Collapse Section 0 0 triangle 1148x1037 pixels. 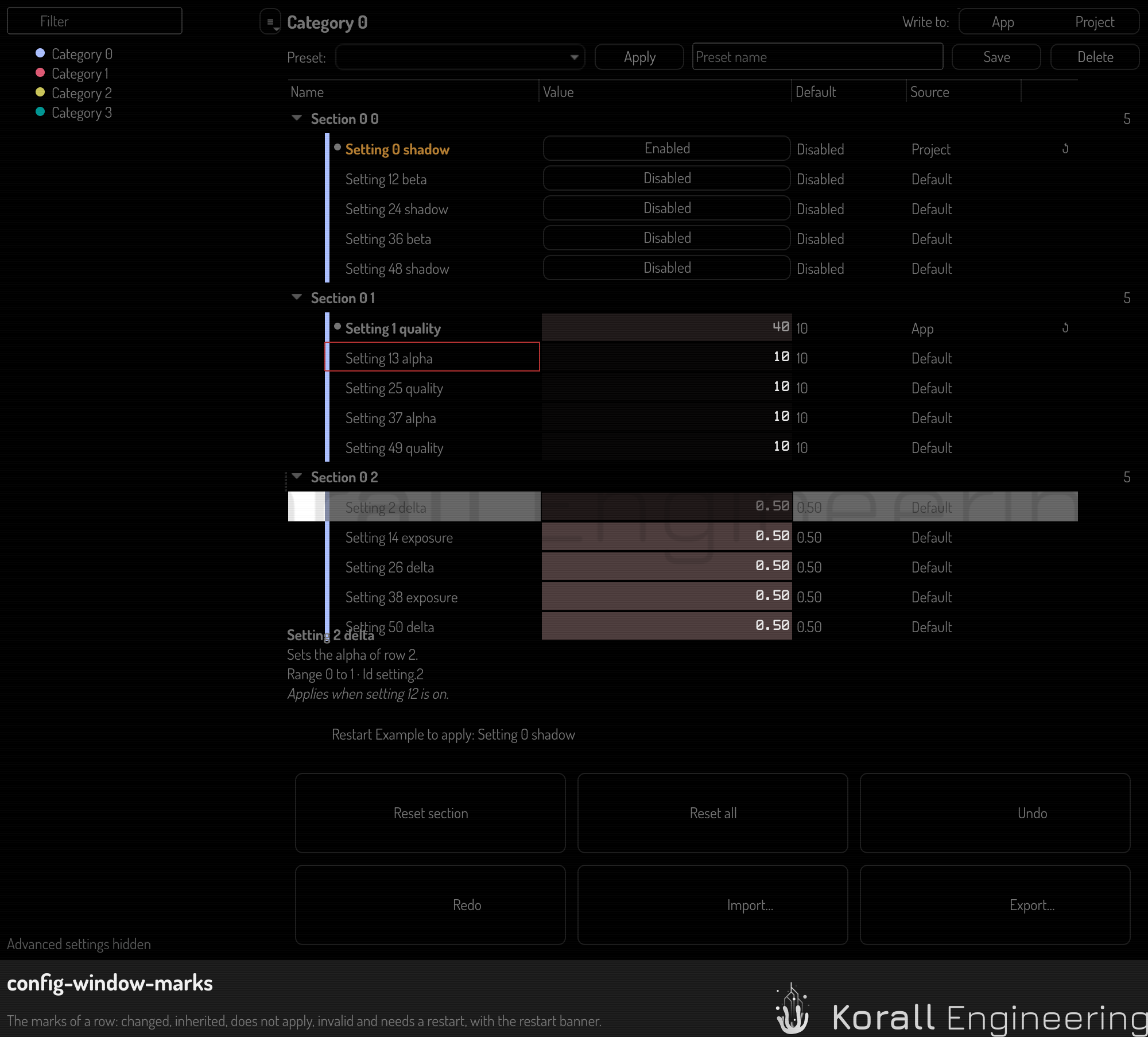coord(297,118)
